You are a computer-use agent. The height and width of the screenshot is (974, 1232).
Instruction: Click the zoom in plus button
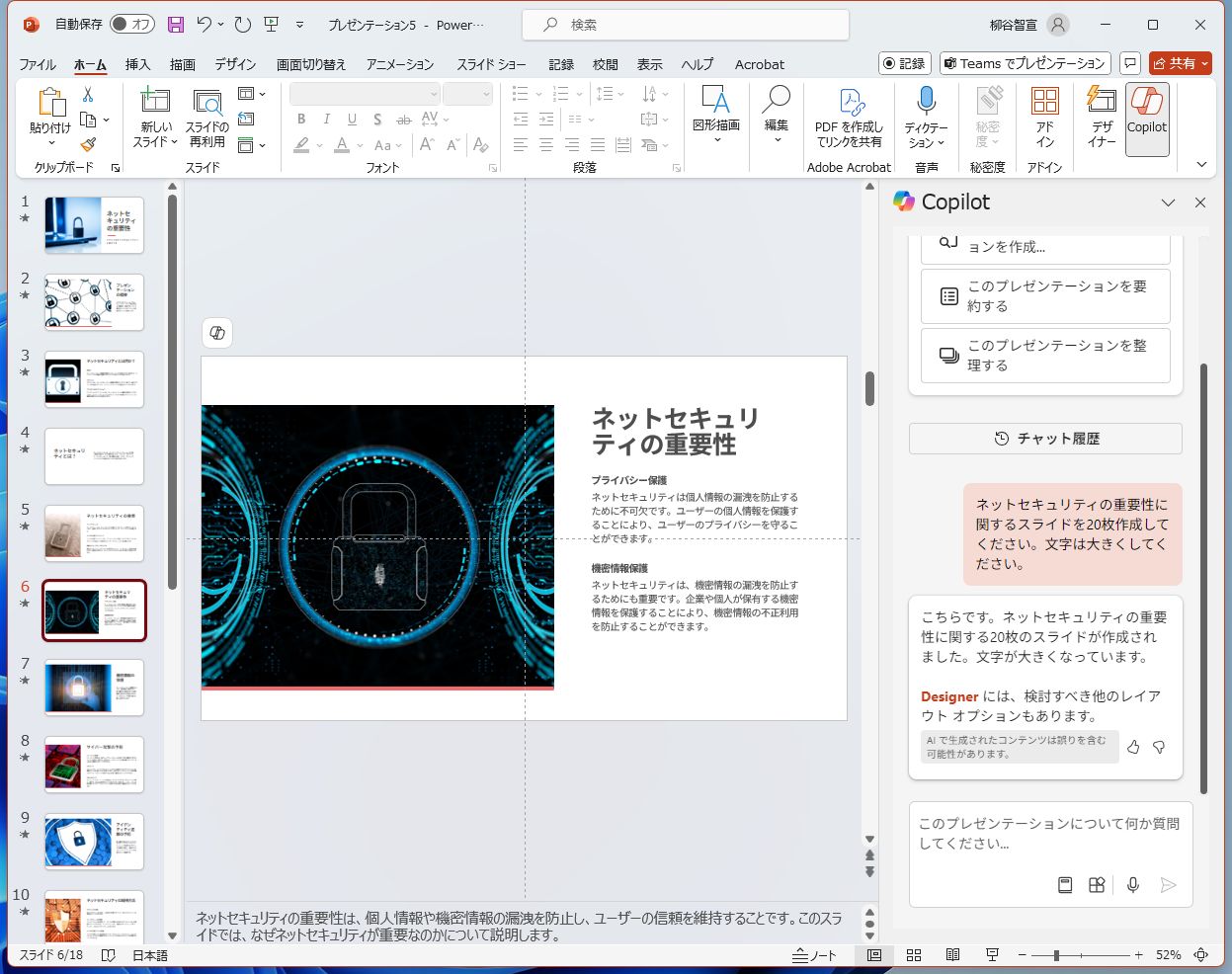(x=1138, y=955)
